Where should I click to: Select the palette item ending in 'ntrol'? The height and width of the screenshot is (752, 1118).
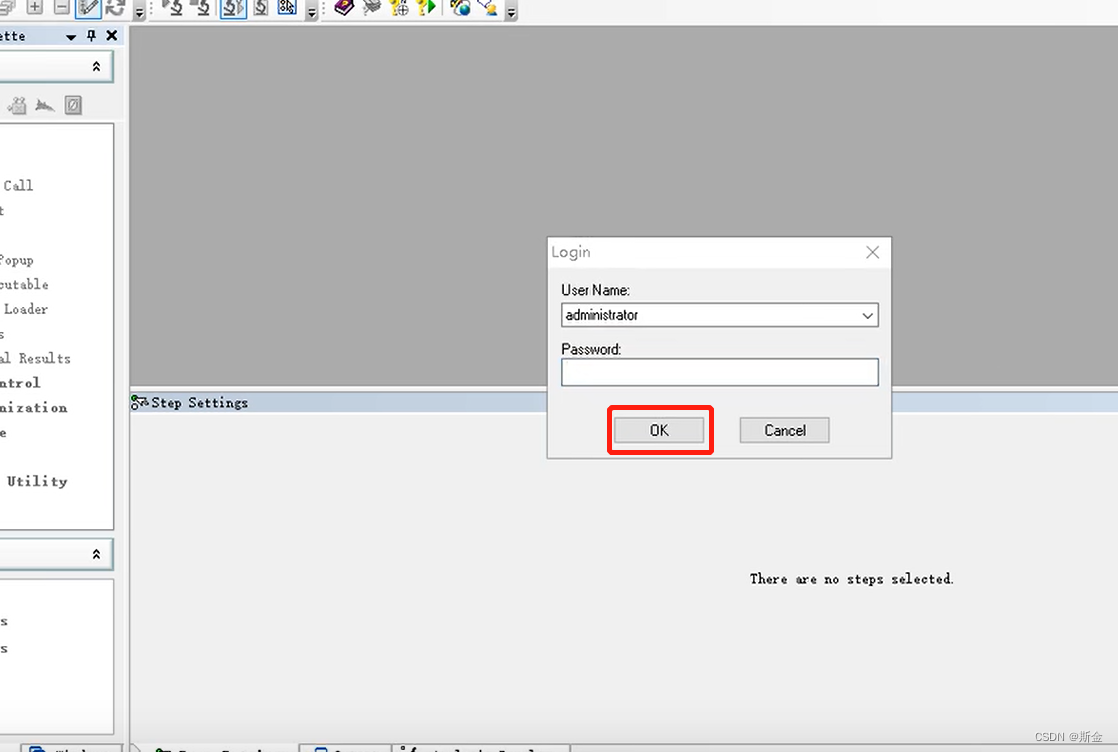coord(20,383)
